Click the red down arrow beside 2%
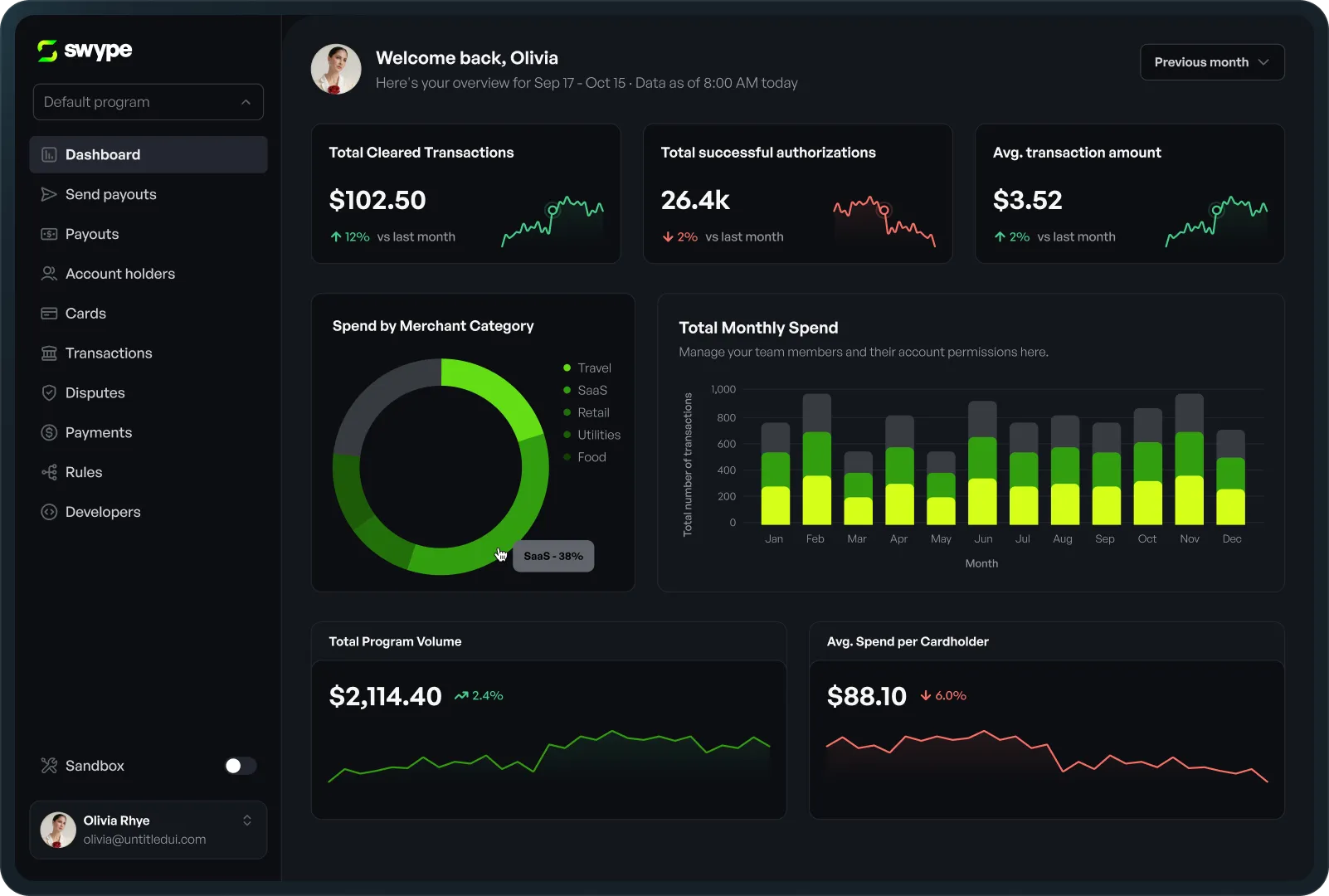Viewport: 1329px width, 896px height. [668, 237]
